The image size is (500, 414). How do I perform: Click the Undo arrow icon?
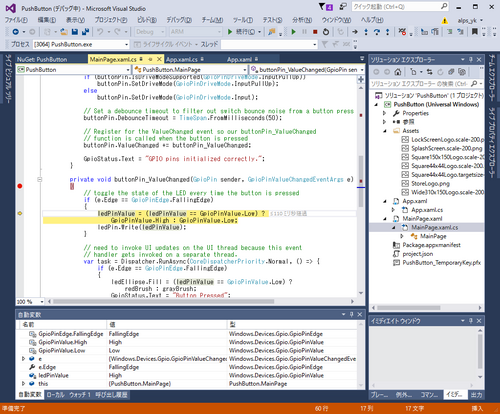pyautogui.click(x=100, y=32)
